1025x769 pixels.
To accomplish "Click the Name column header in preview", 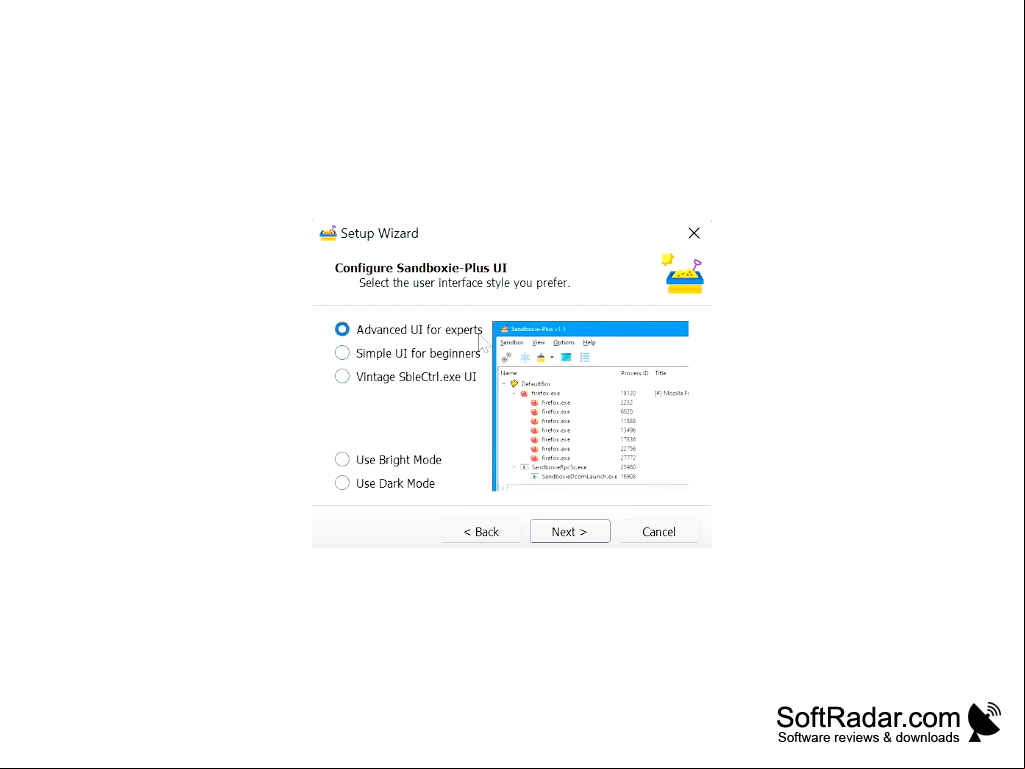I will pos(509,373).
